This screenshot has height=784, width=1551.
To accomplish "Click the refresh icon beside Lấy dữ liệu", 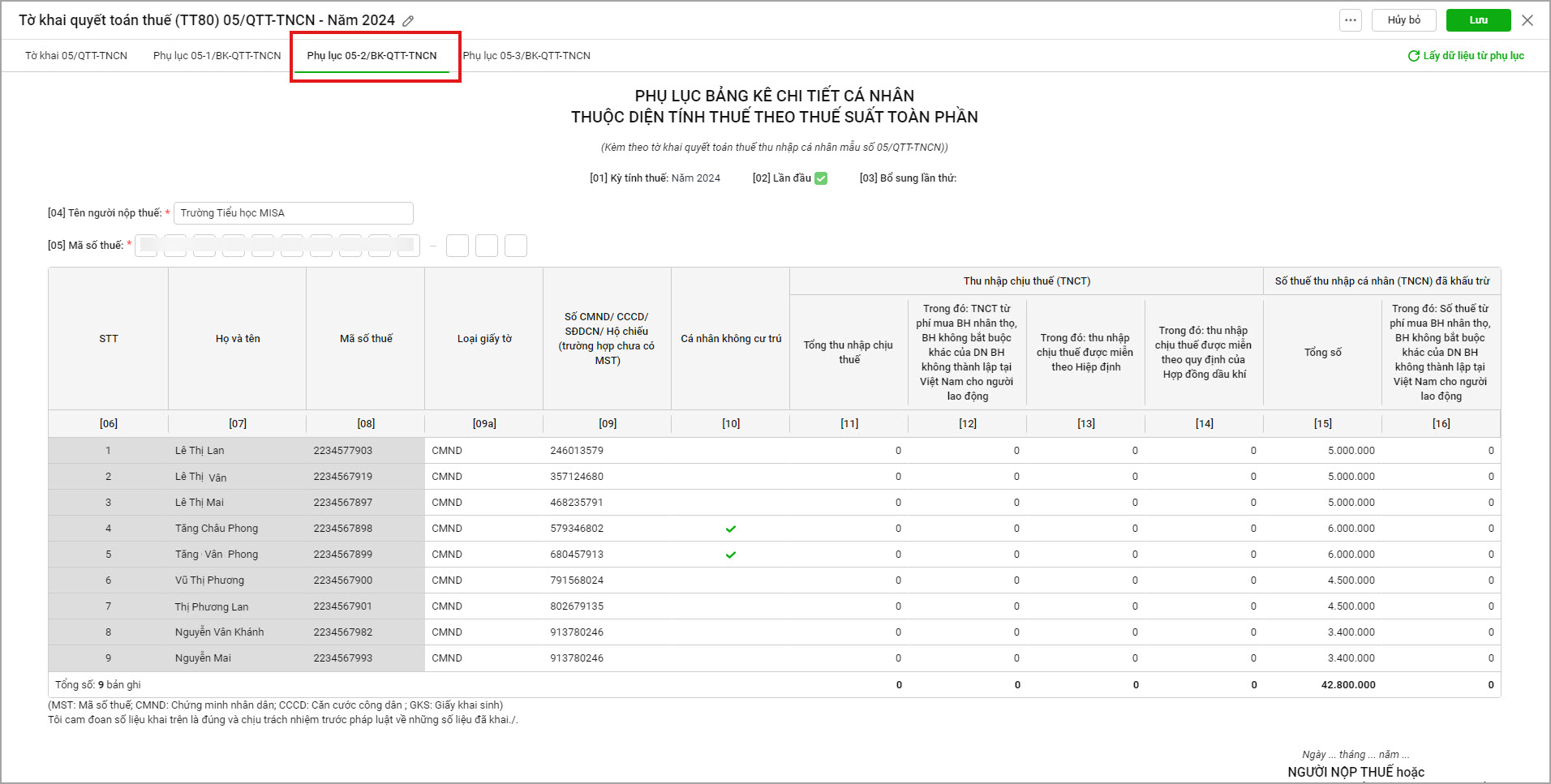I will coord(1413,56).
